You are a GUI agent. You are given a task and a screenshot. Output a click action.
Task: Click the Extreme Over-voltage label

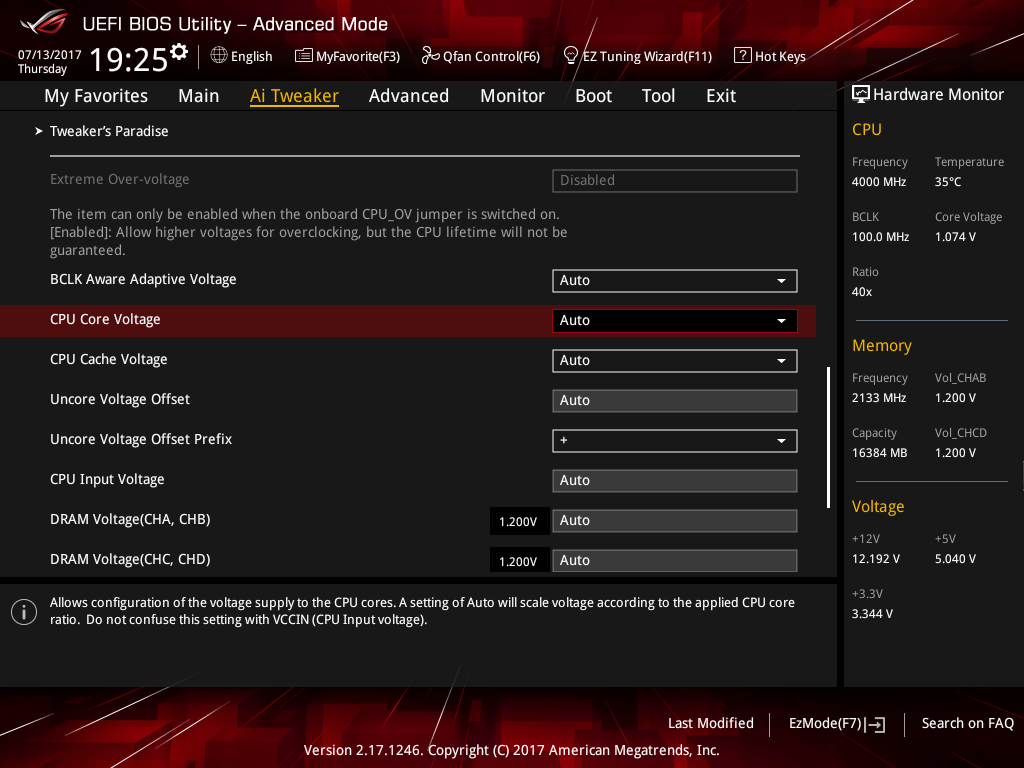[120, 180]
